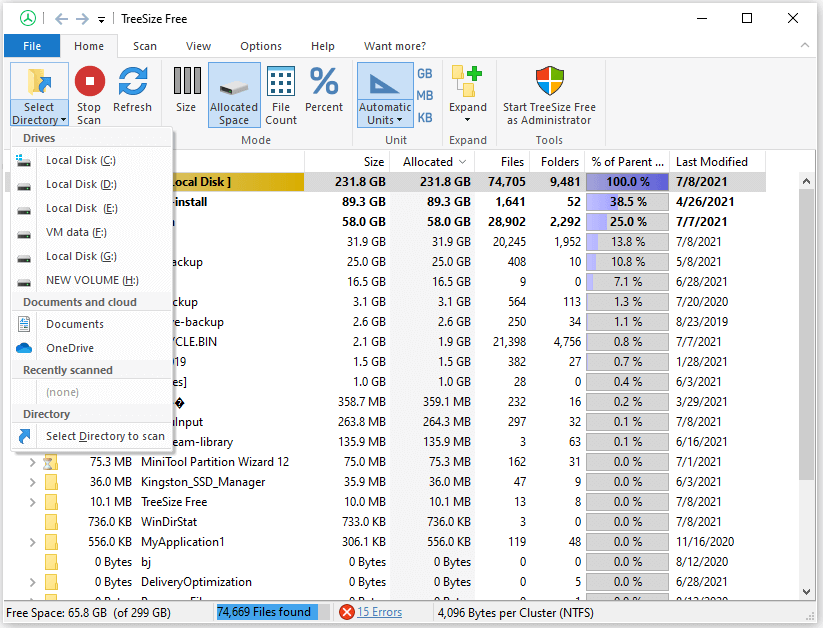This screenshot has width=823, height=628.
Task: Click the 100.0 % parent percentage bar
Action: pos(627,182)
